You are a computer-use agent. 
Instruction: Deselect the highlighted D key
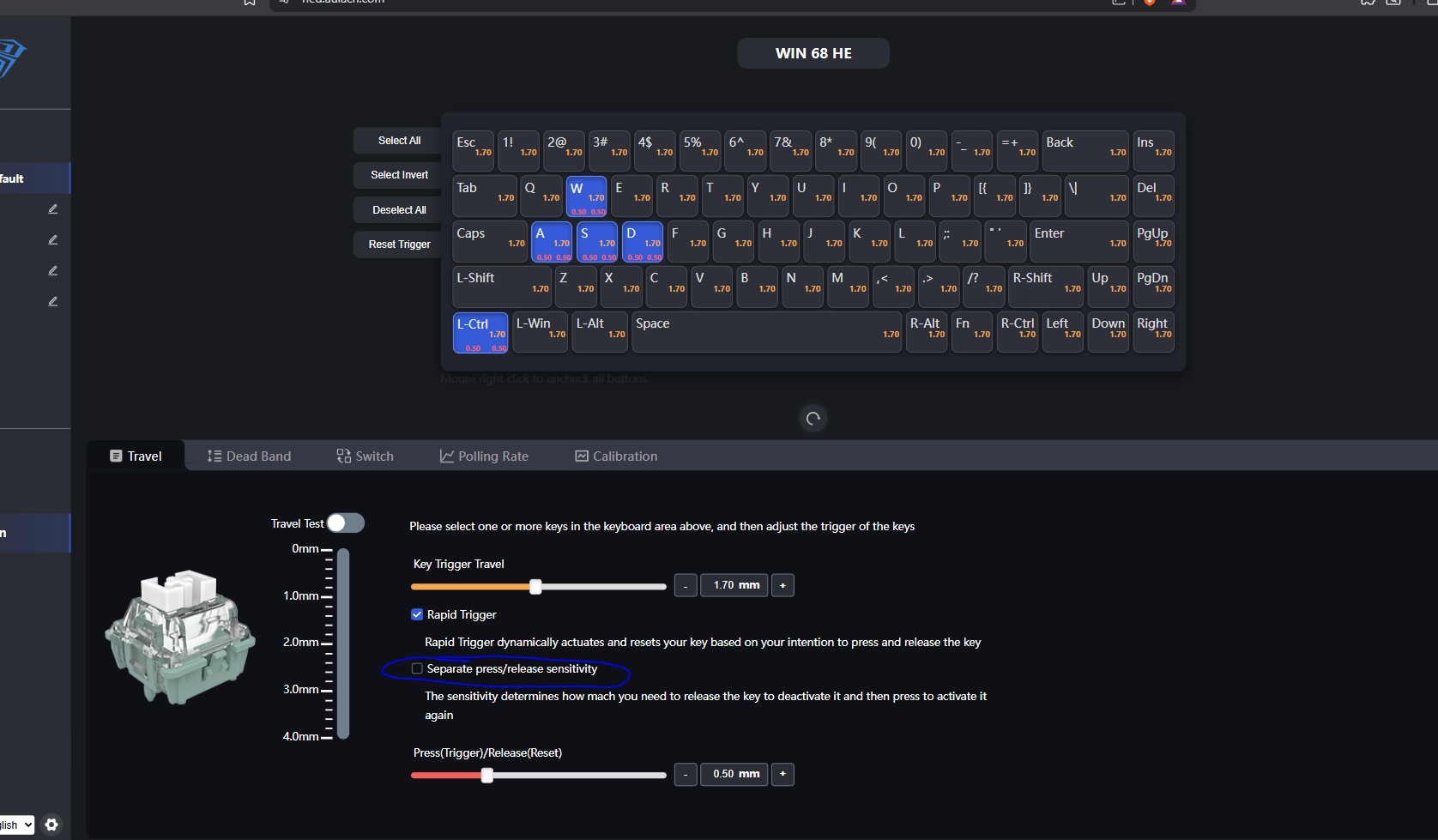click(643, 242)
